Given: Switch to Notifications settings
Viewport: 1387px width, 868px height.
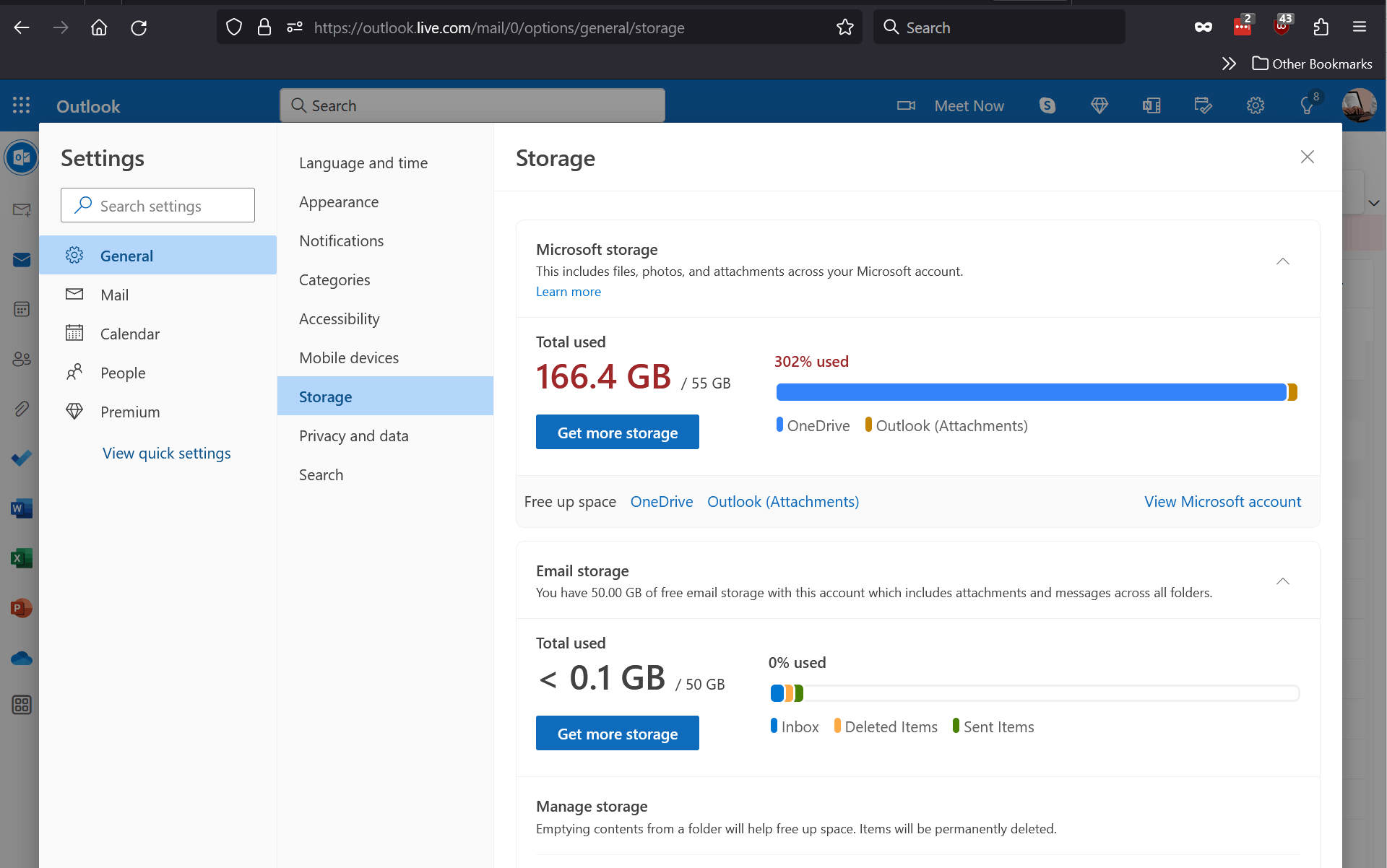Looking at the screenshot, I should (341, 241).
